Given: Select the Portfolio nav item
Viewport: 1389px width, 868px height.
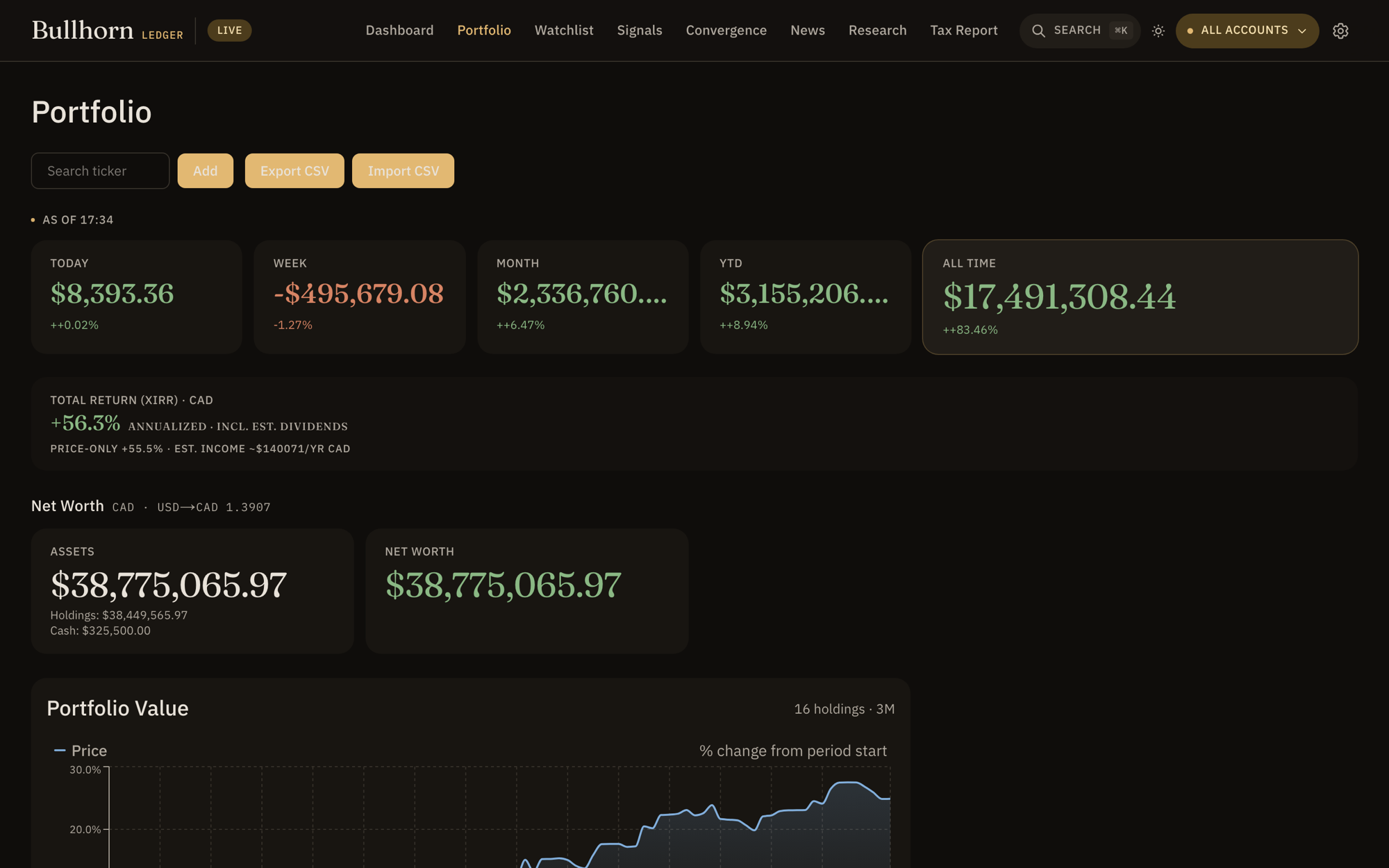Looking at the screenshot, I should coord(484,31).
